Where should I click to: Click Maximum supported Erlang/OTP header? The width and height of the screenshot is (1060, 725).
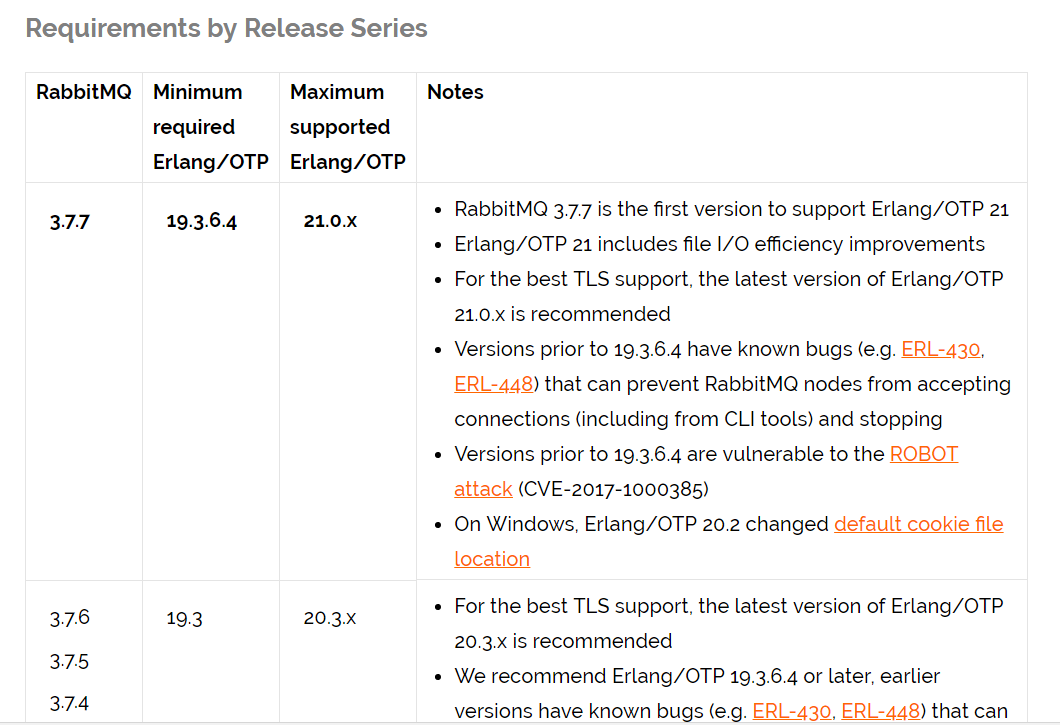[347, 127]
